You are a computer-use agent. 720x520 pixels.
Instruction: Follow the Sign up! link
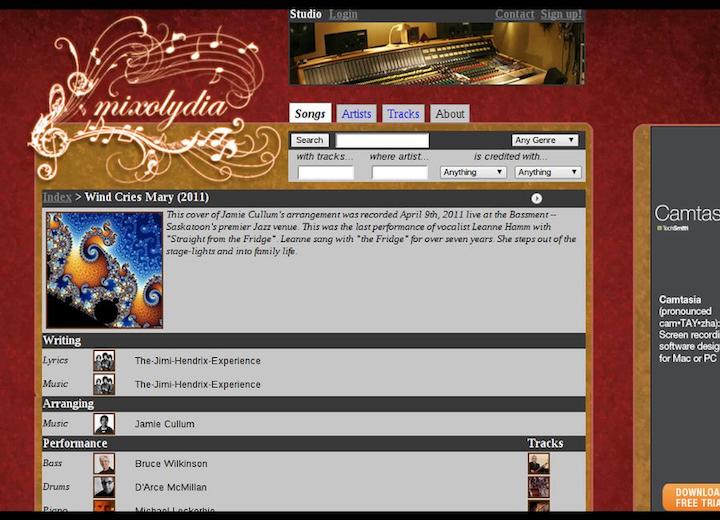pos(561,14)
